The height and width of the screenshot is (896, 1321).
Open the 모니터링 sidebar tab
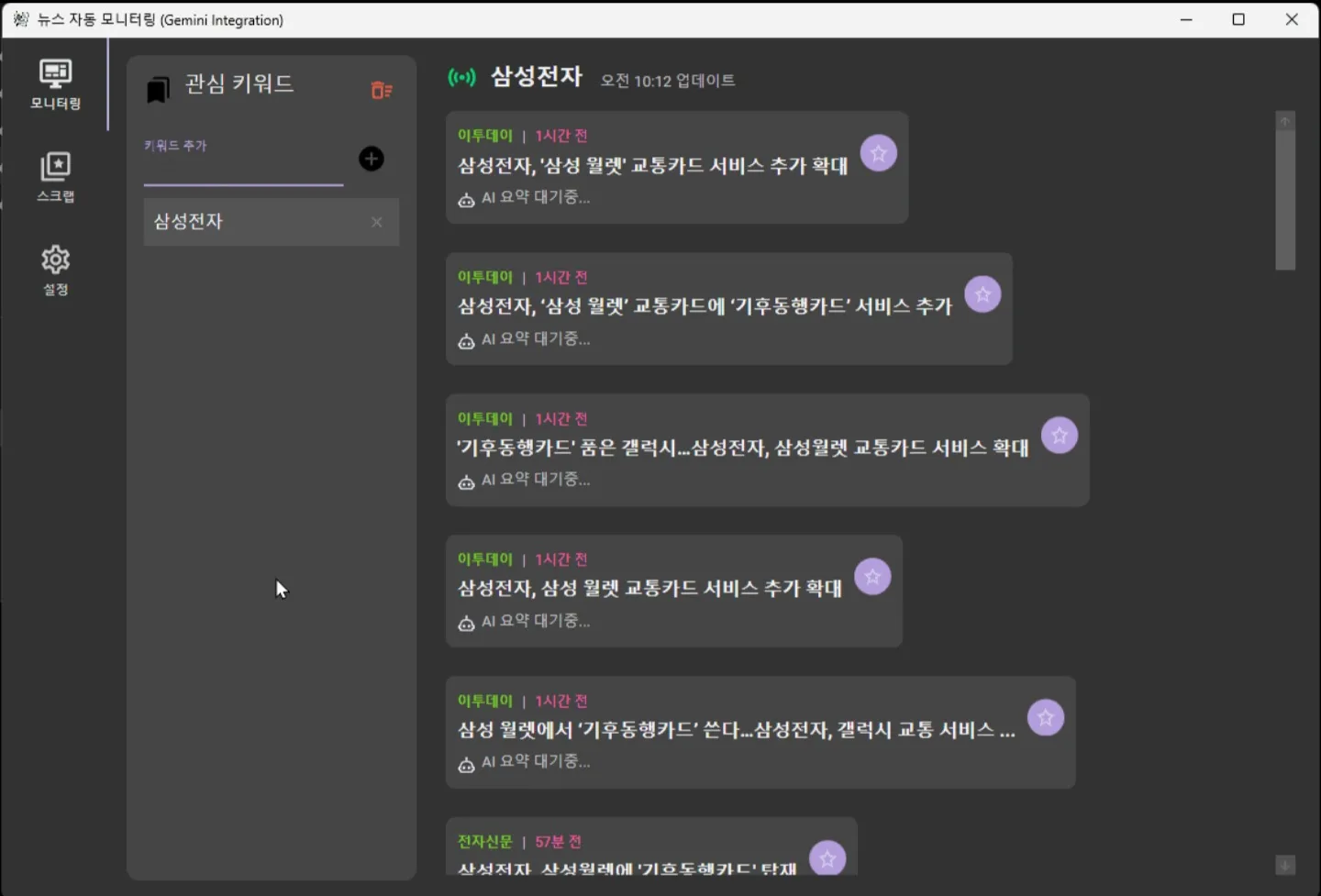[55, 84]
